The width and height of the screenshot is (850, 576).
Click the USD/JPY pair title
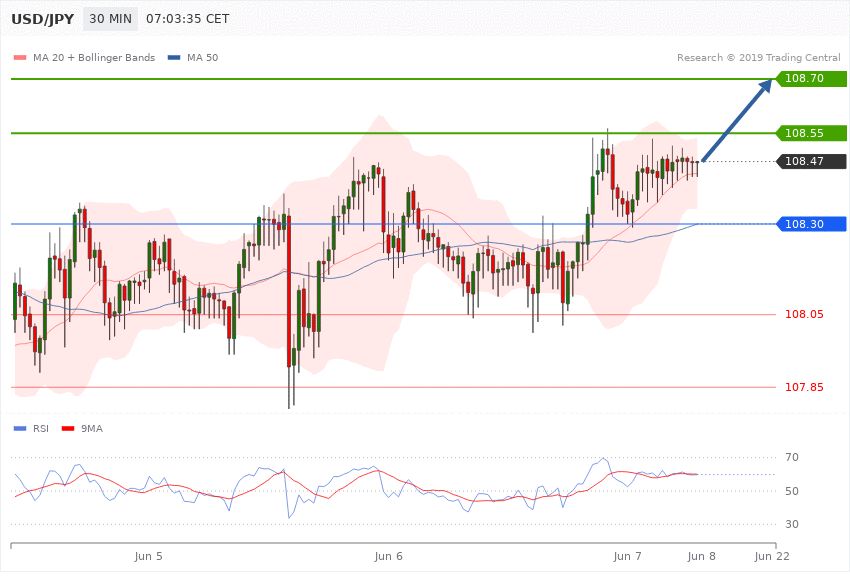42,19
